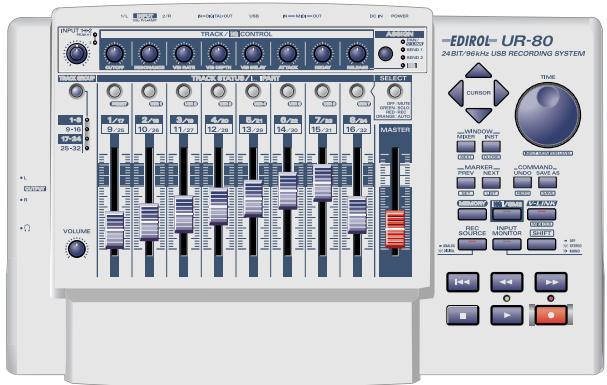The height and width of the screenshot is (385, 607).
Task: Click the RESONANCE control knob
Action: (x=149, y=54)
